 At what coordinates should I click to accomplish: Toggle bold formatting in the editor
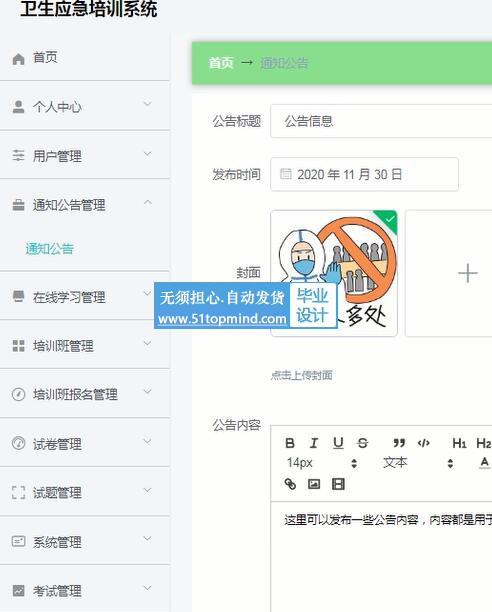click(290, 443)
